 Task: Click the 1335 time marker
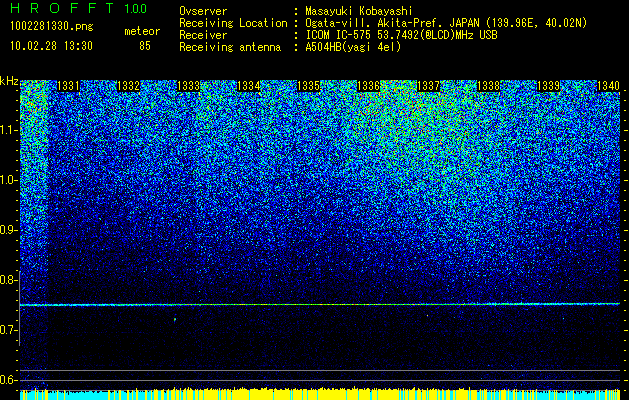(308, 86)
